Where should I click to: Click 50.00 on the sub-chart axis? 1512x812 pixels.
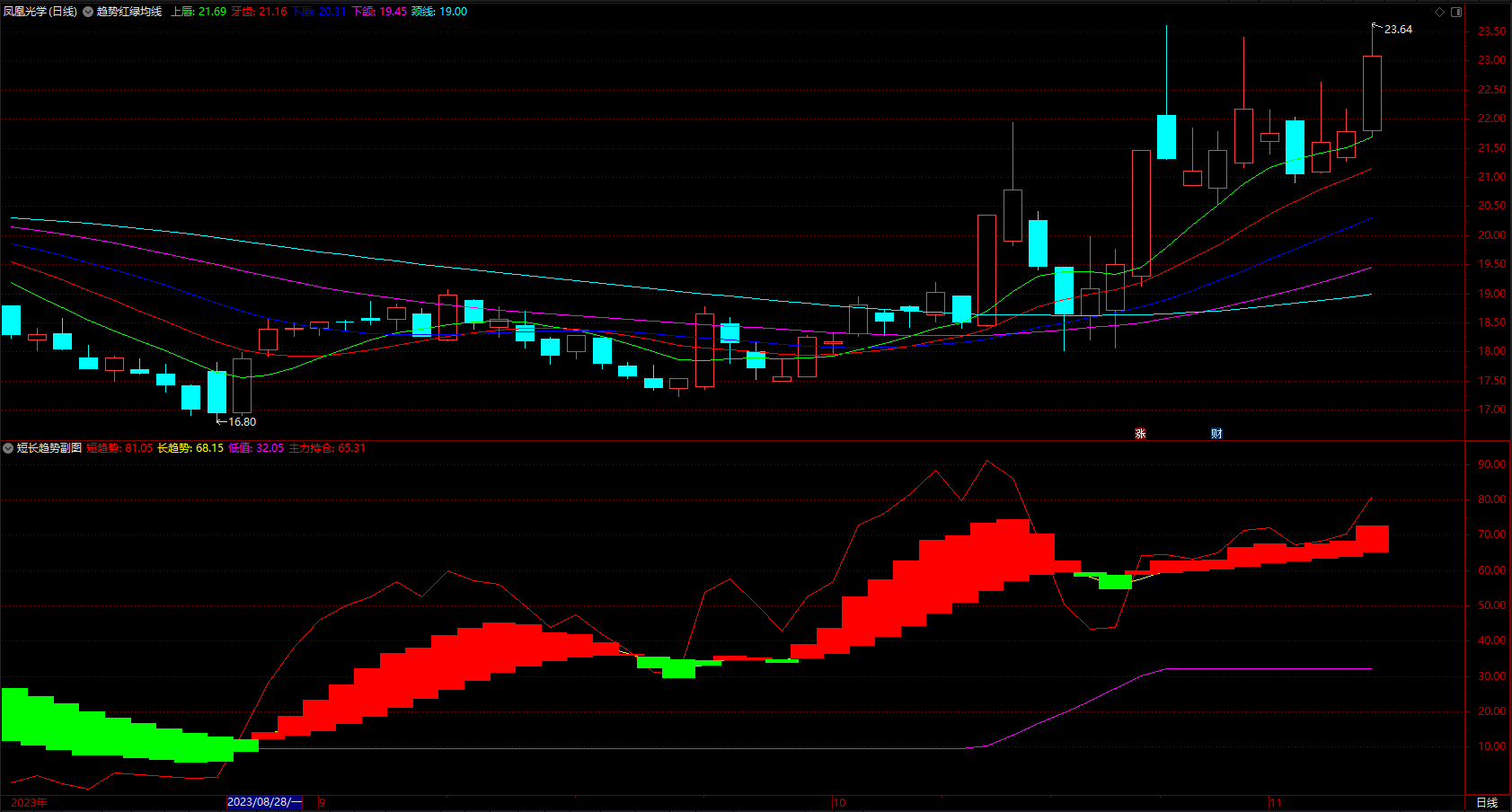pos(1491,605)
